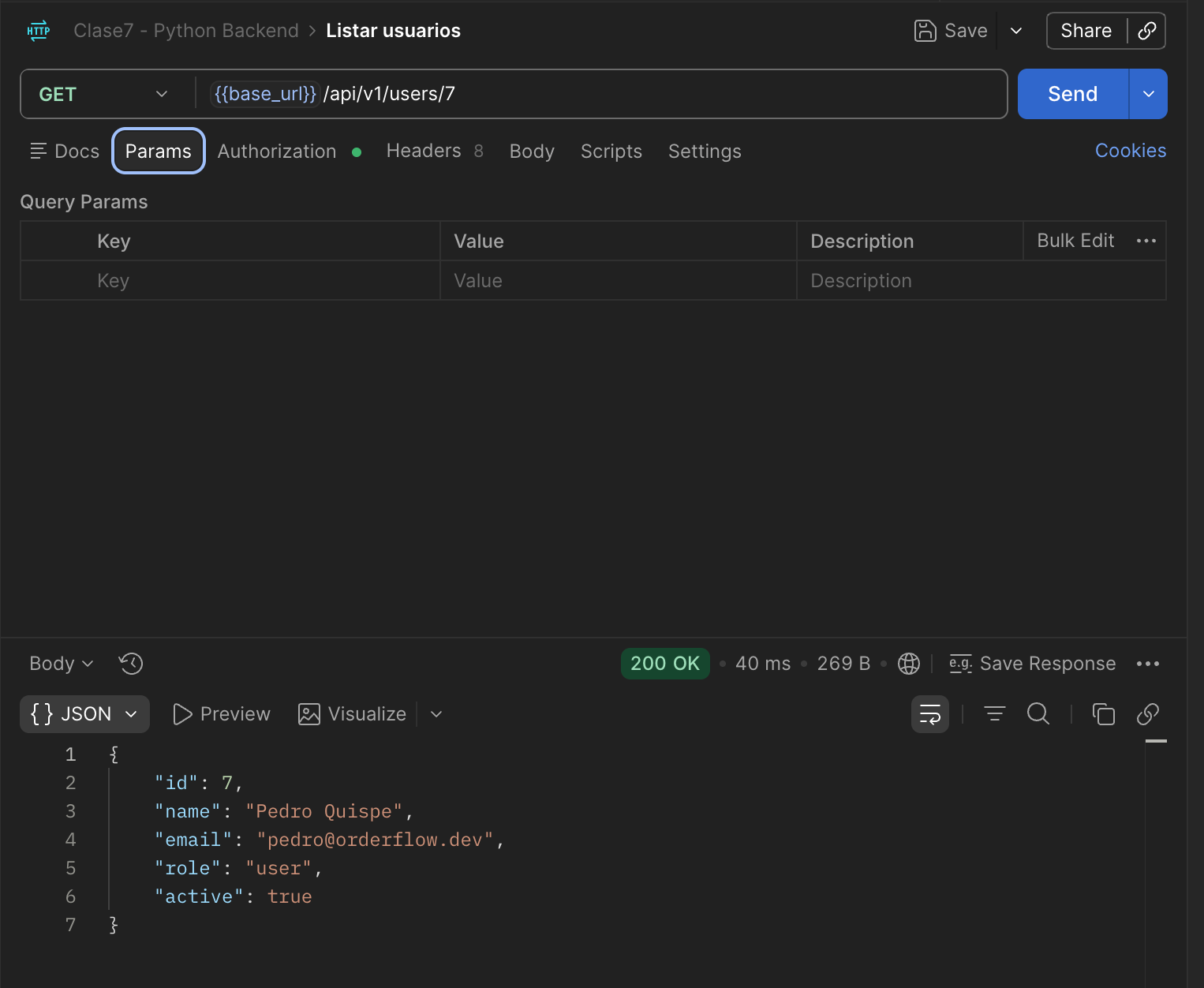Open the response more options ellipsis

pos(1148,664)
